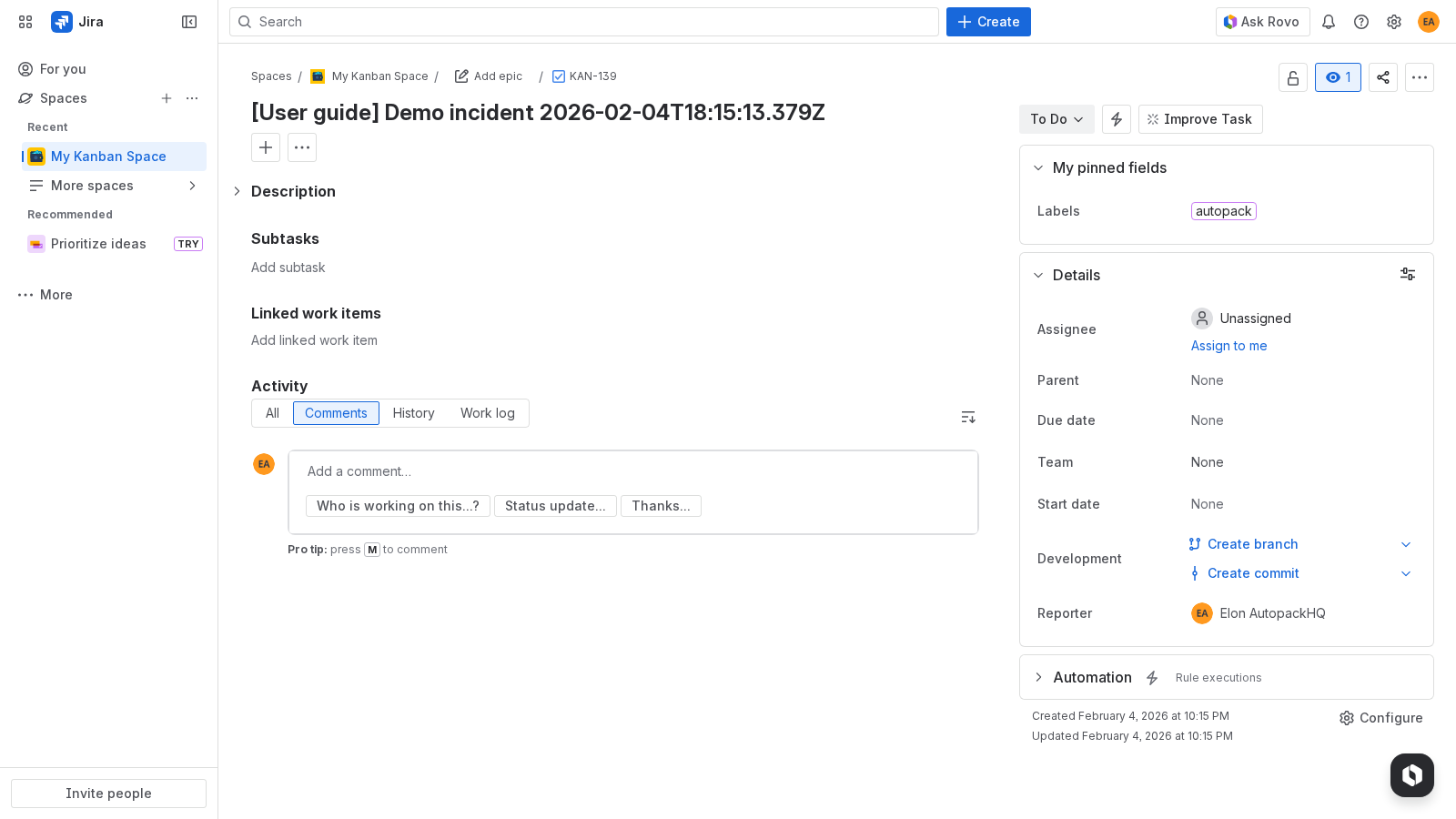Expand the Create branch chevron
Image resolution: width=1456 pixels, height=819 pixels.
[x=1406, y=544]
